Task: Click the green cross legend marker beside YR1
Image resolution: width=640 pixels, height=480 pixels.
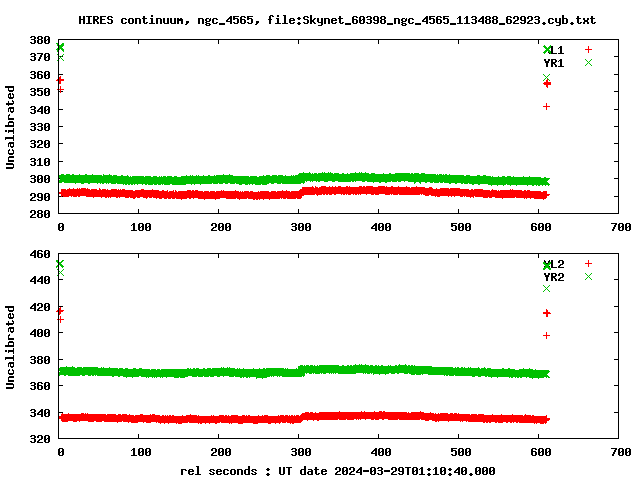Action: 588,62
